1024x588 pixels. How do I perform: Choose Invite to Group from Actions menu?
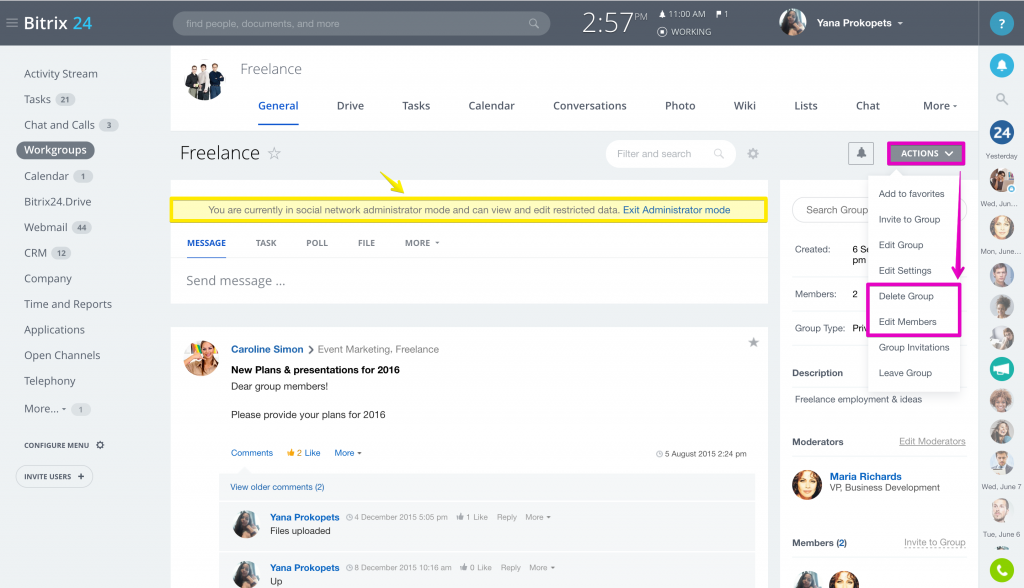pos(909,220)
